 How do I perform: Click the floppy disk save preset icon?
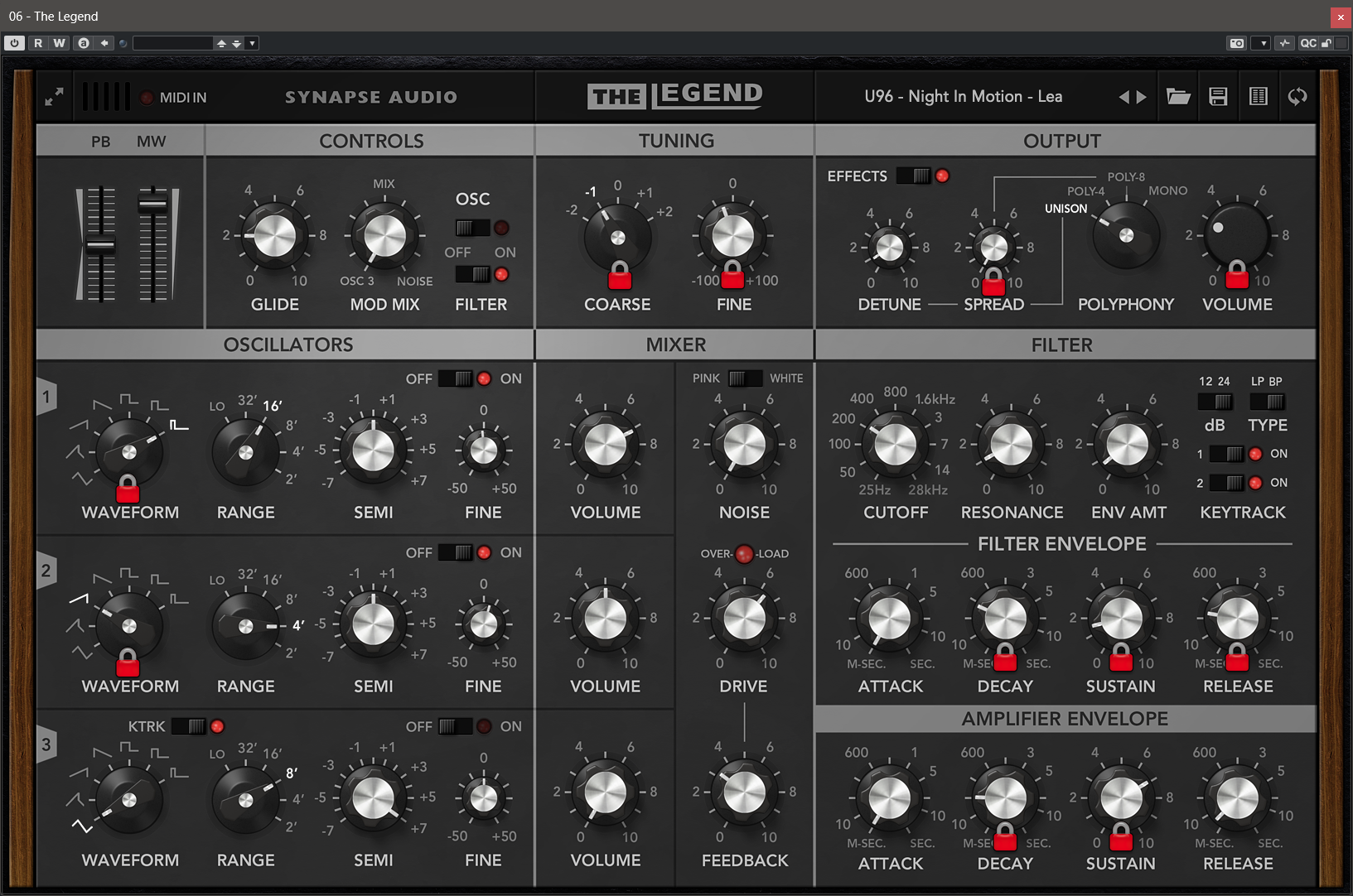click(x=1218, y=97)
